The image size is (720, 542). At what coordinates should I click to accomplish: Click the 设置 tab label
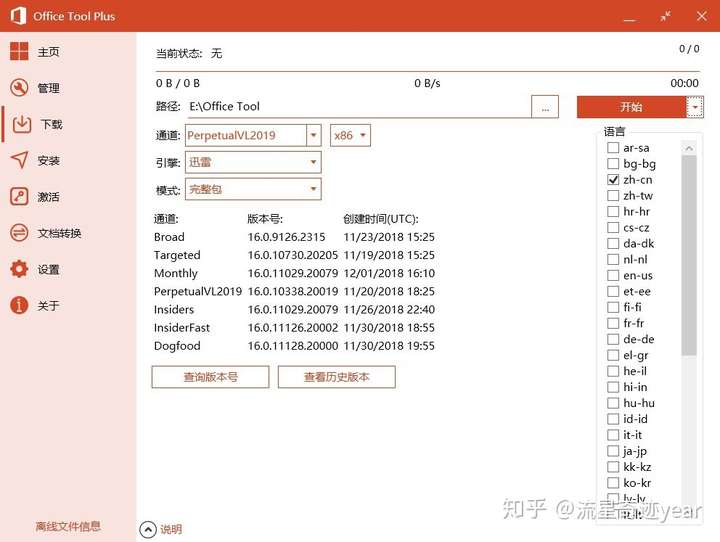tap(48, 270)
